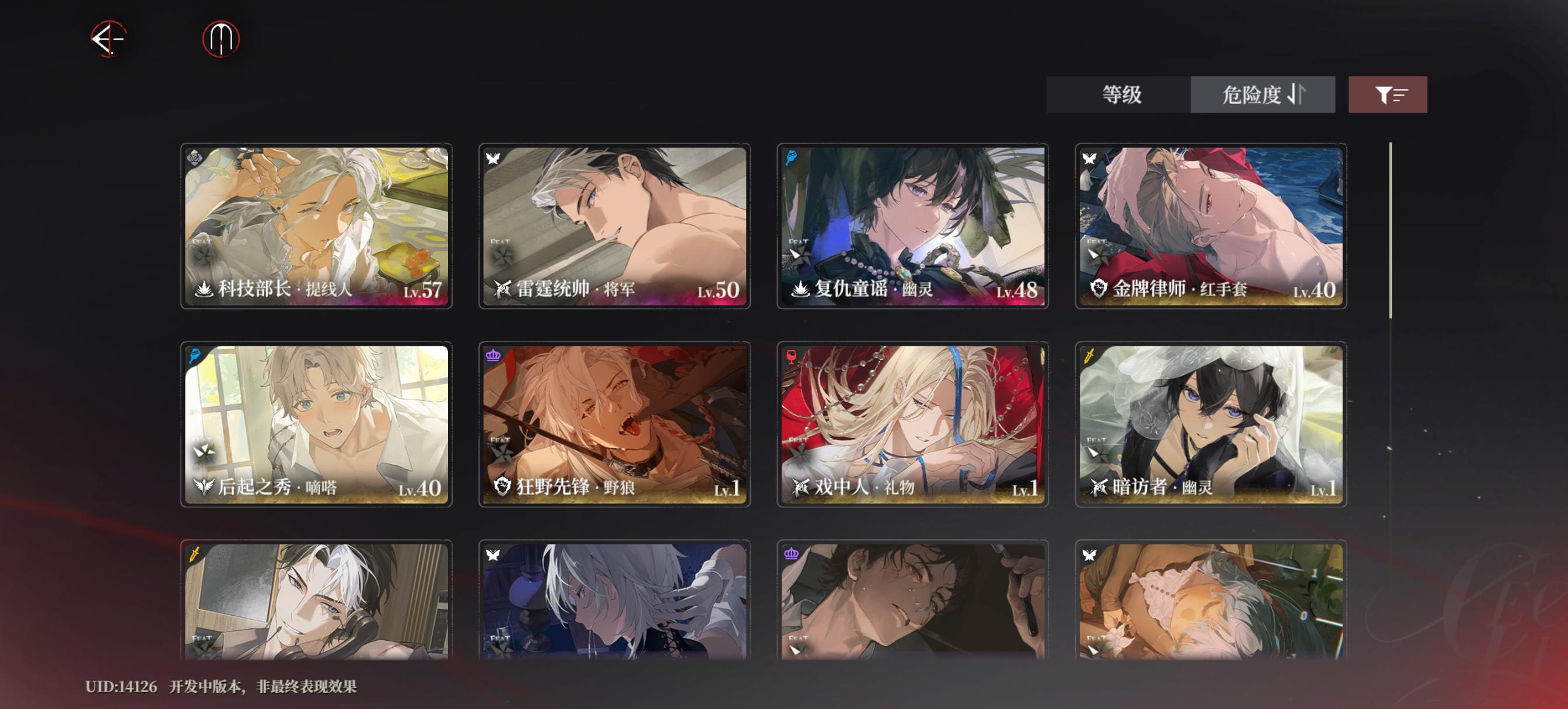Pick the 暗访者·幽灵 Lv.1 card

click(1210, 424)
